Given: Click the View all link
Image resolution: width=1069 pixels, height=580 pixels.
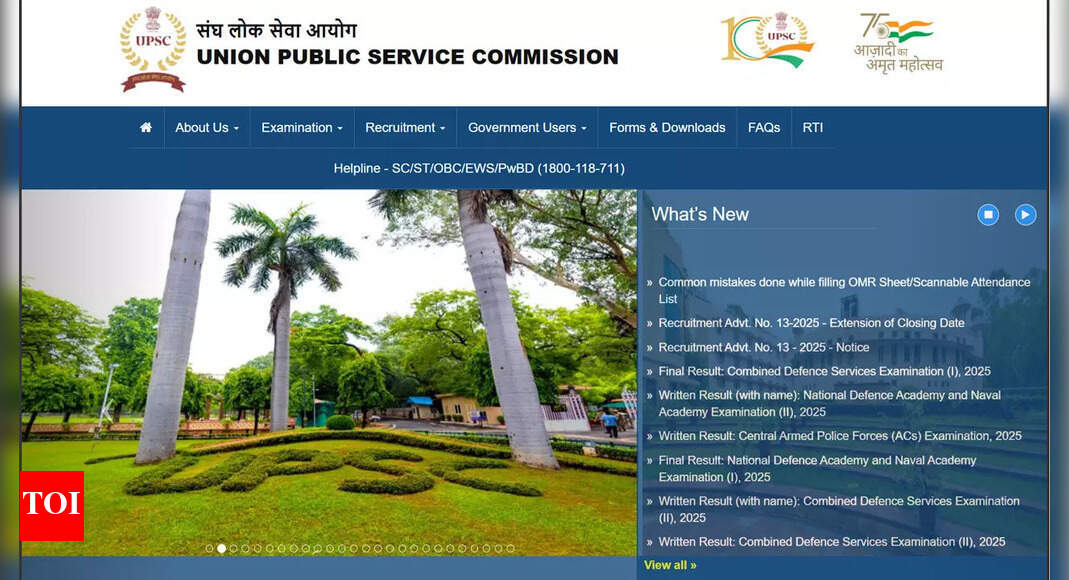Looking at the screenshot, I should [670, 565].
